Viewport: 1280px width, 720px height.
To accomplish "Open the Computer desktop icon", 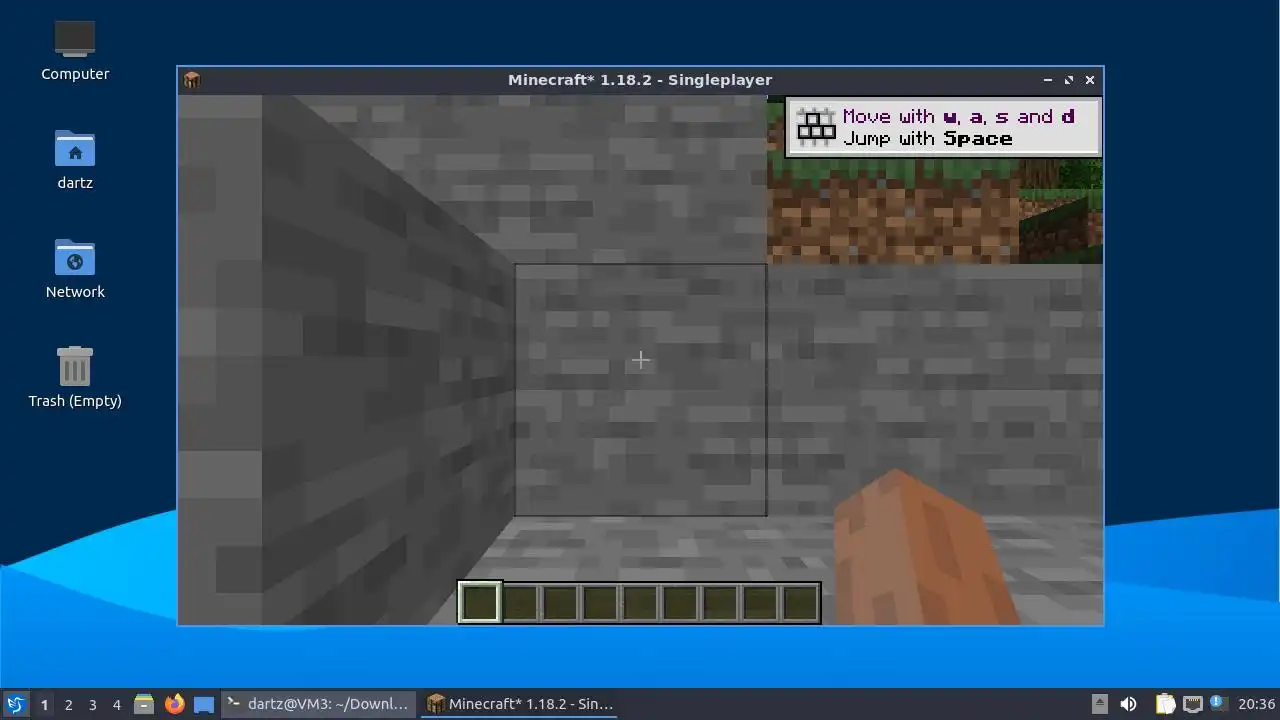I will tap(75, 50).
